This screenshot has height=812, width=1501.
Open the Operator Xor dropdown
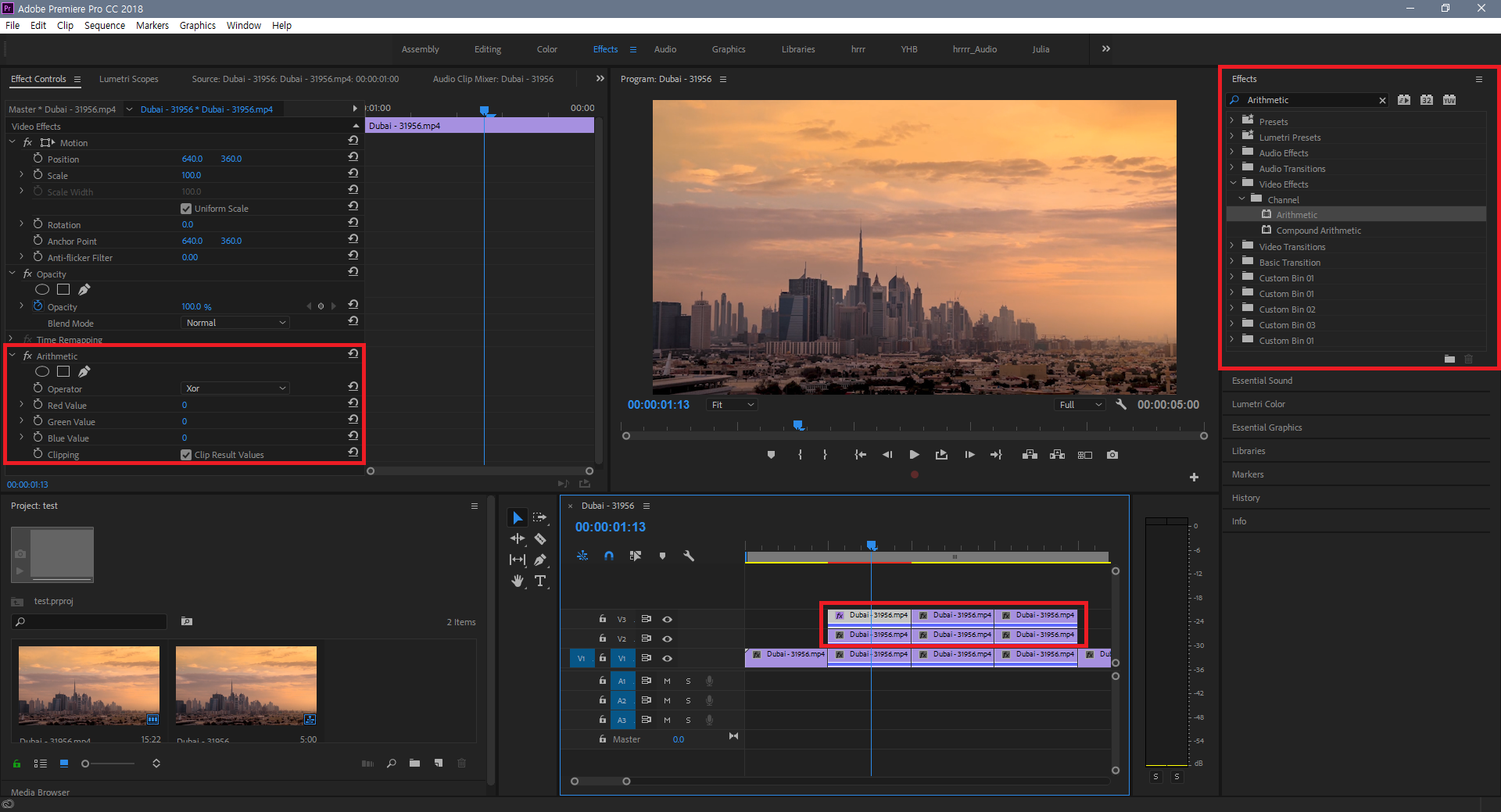(x=235, y=388)
